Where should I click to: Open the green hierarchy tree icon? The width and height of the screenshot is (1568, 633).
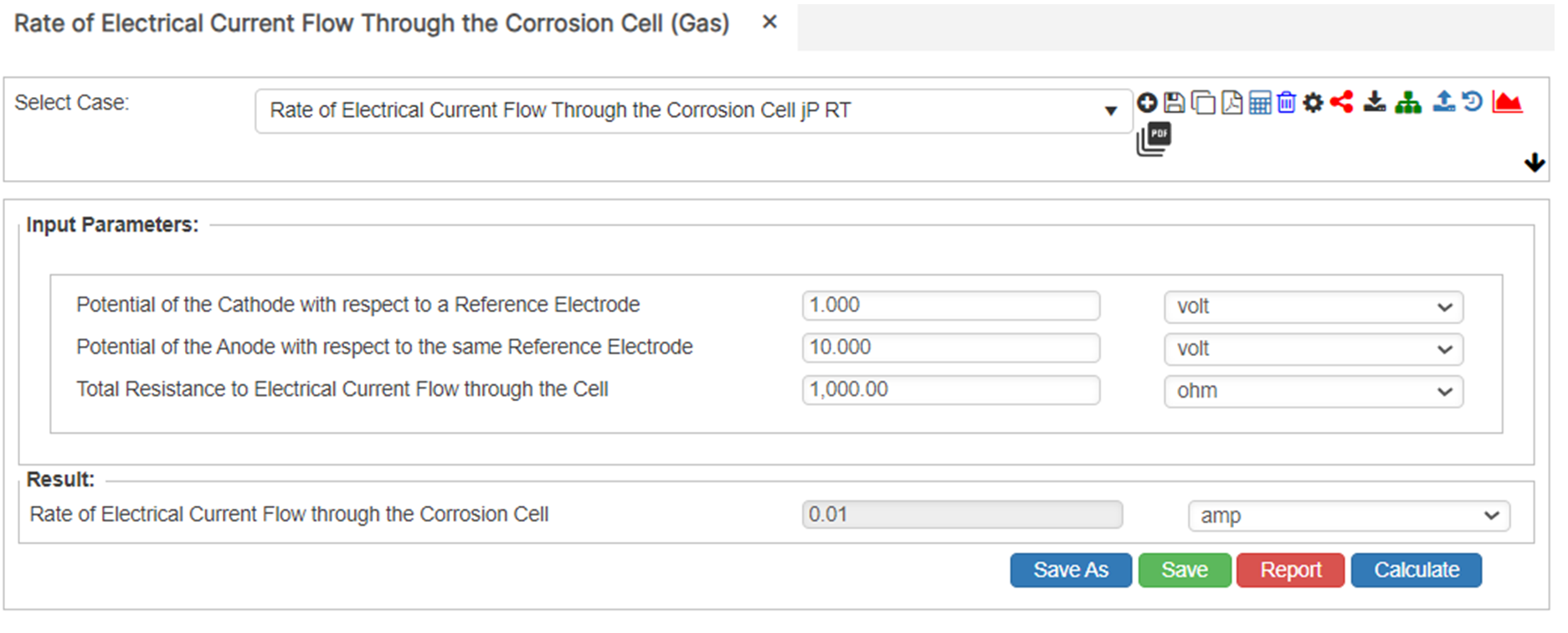click(x=1408, y=102)
